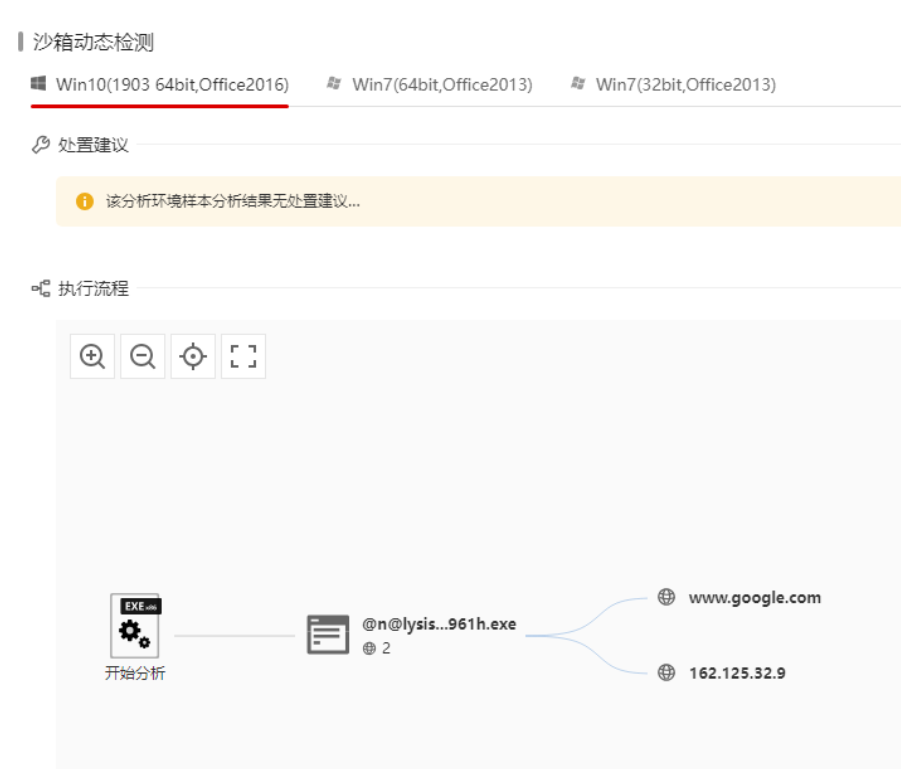Image resolution: width=901 pixels, height=769 pixels.
Task: Select the @n@lysis...961h.exe process label
Action: [439, 624]
